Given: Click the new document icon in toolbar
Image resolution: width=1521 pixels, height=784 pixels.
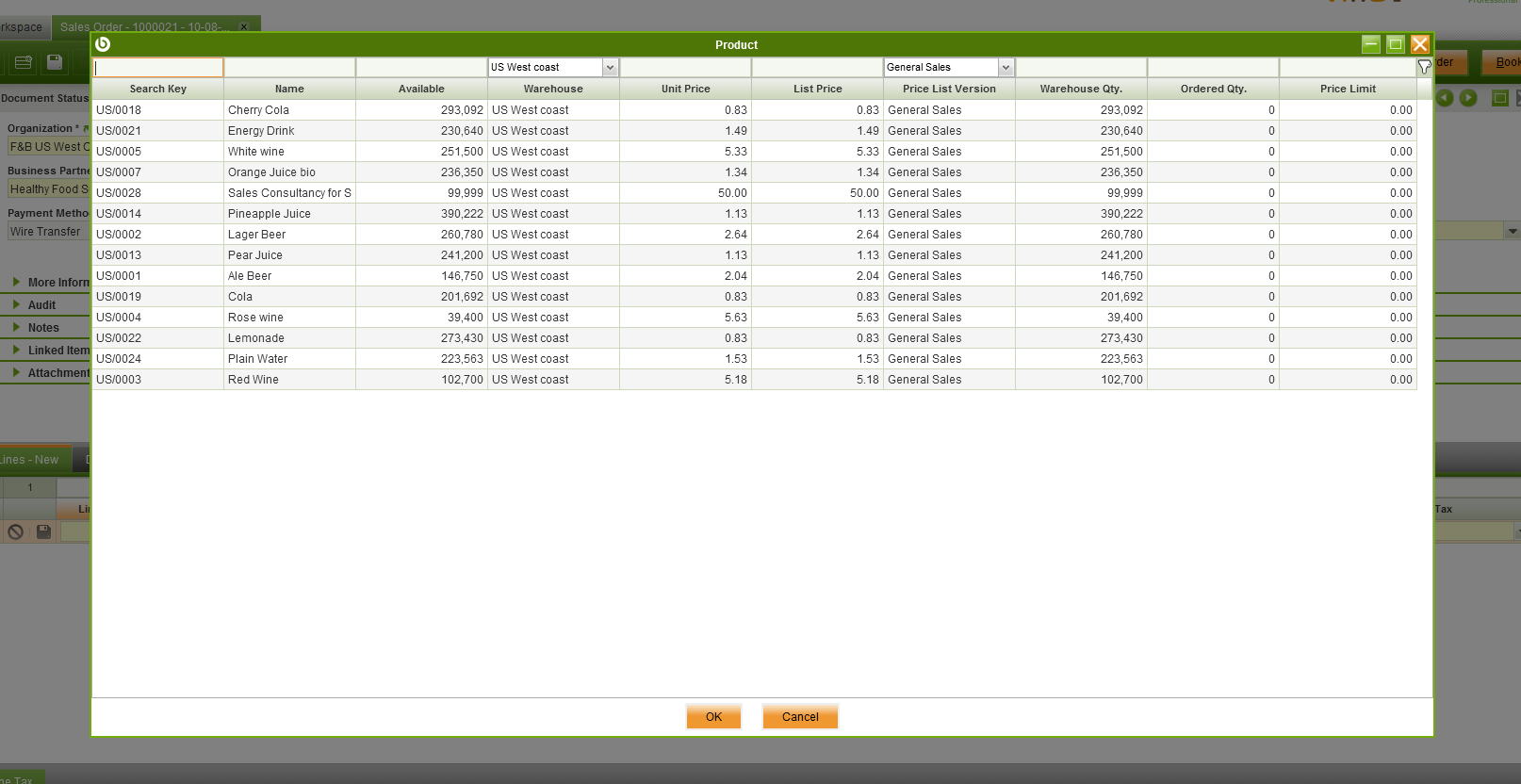Looking at the screenshot, I should [x=24, y=62].
